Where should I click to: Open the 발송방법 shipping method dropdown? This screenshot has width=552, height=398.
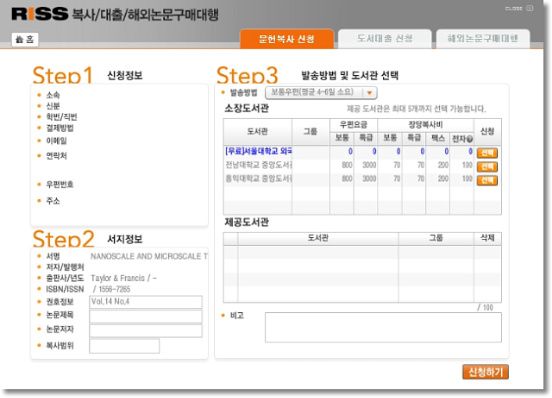click(321, 93)
